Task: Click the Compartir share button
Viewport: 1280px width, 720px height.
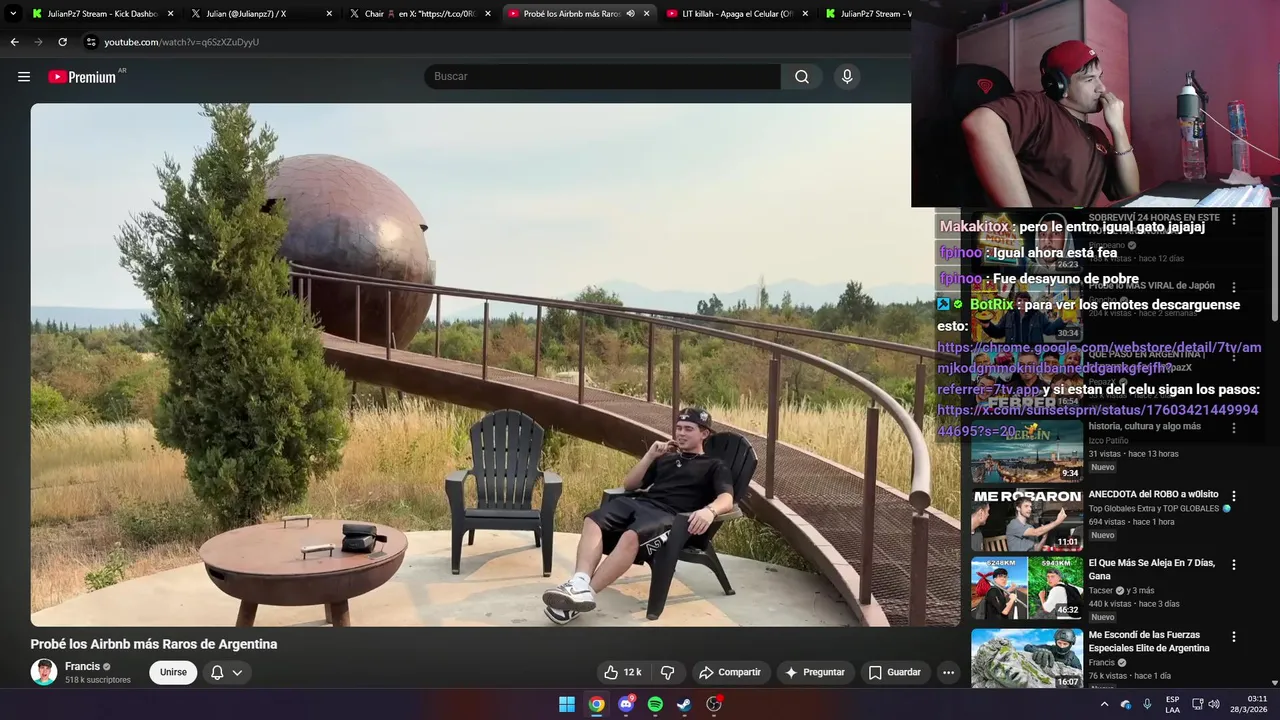Action: click(730, 672)
